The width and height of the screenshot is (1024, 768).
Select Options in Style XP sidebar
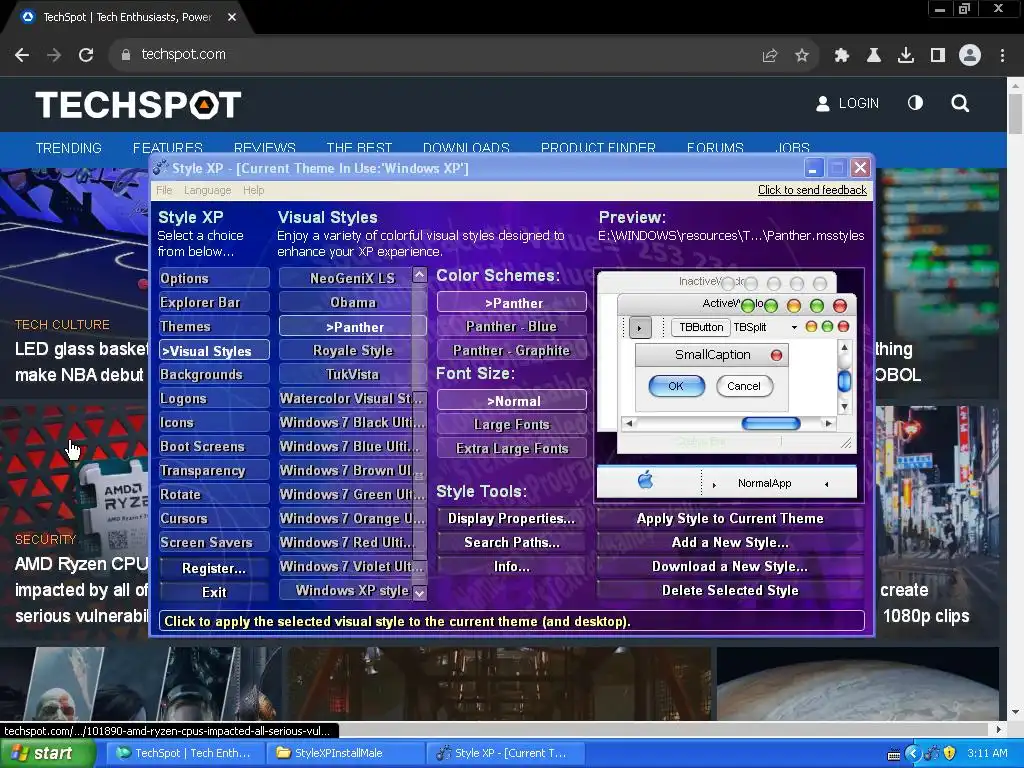click(x=214, y=278)
